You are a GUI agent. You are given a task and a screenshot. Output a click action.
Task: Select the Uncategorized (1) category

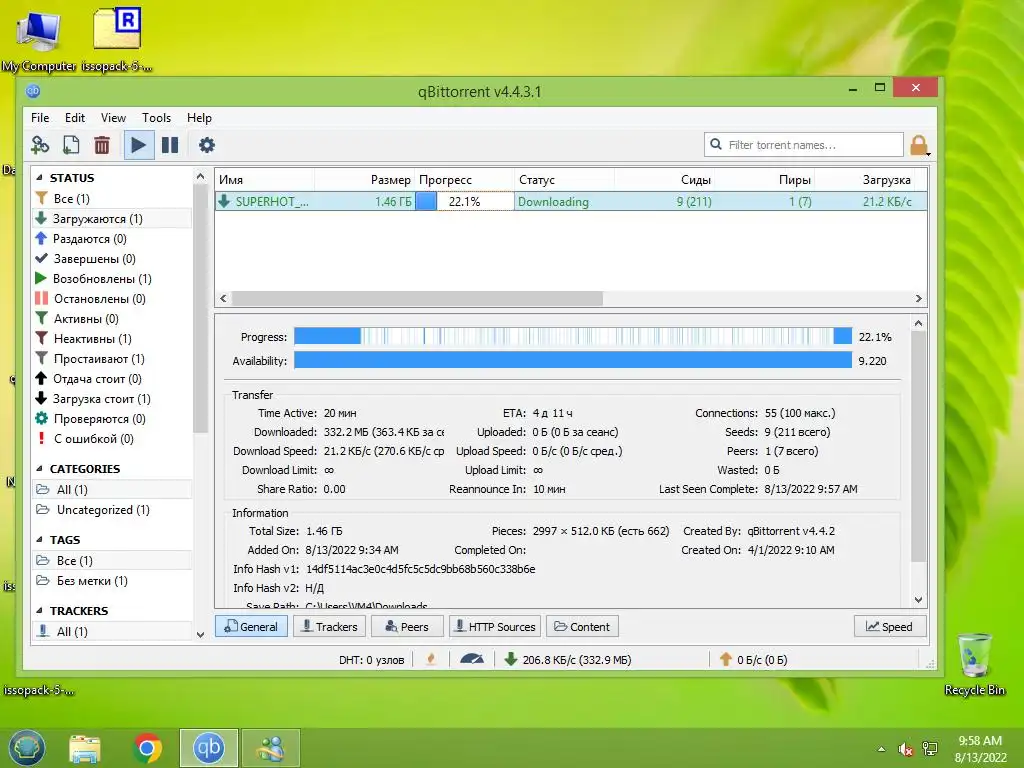(112, 510)
